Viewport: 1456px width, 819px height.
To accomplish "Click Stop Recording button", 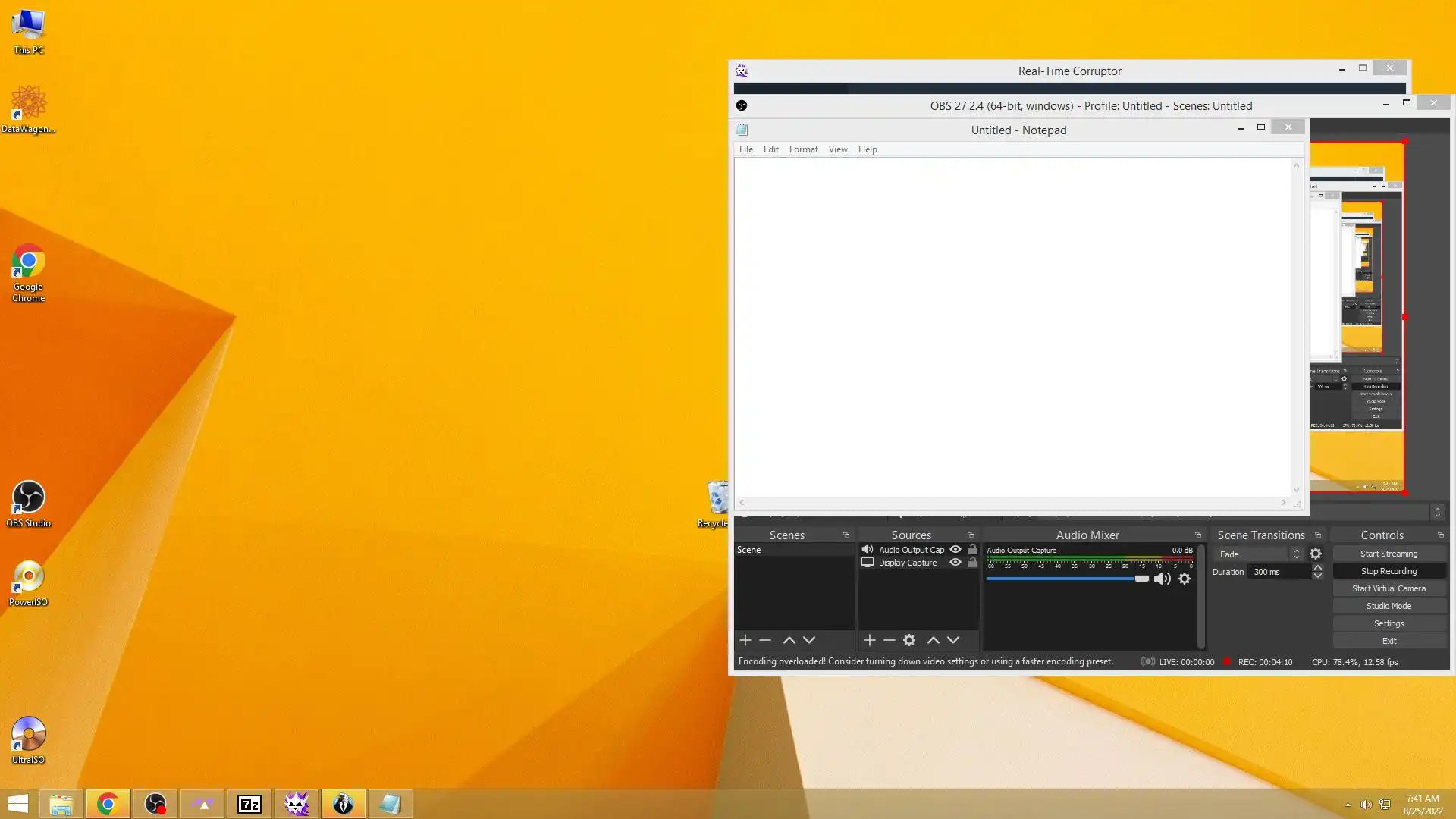I will pyautogui.click(x=1389, y=571).
